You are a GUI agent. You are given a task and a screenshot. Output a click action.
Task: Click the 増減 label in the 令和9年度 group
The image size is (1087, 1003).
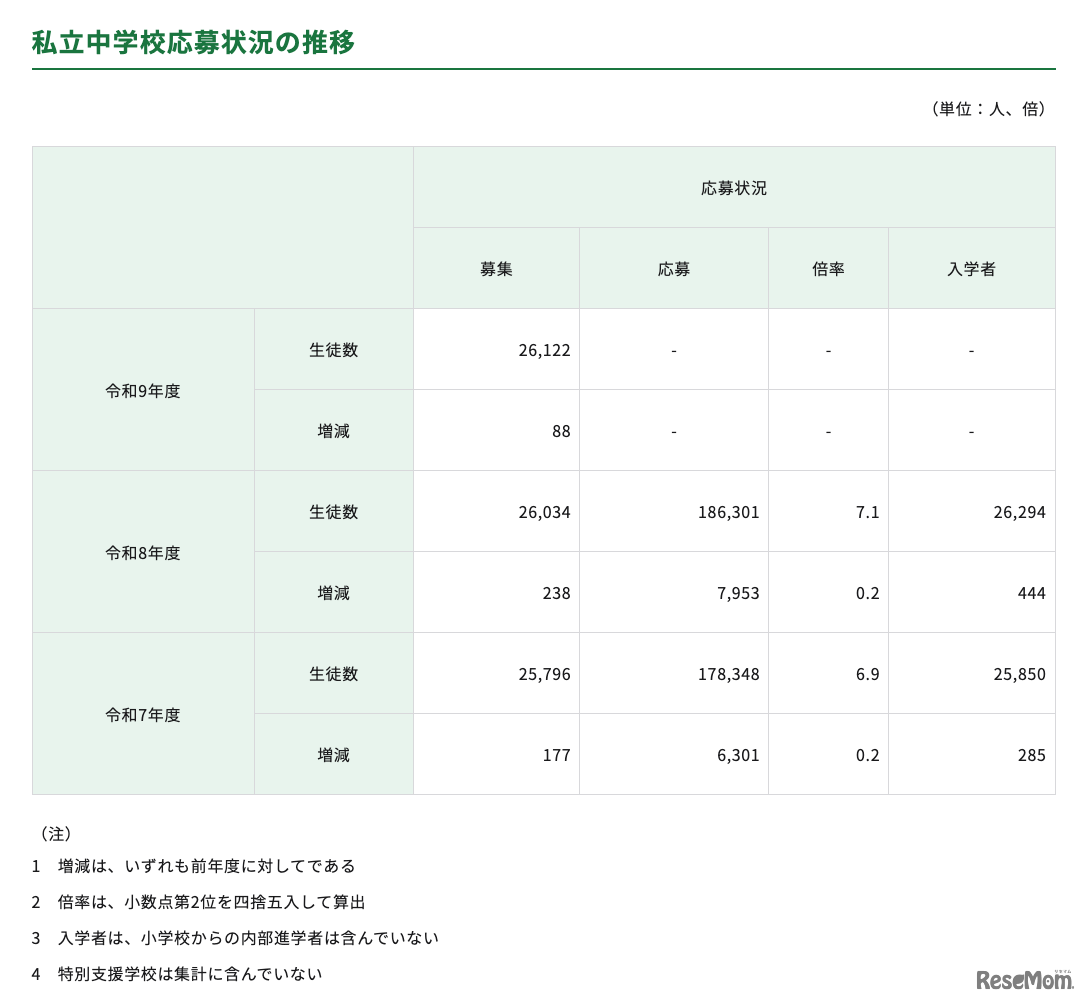coord(333,431)
